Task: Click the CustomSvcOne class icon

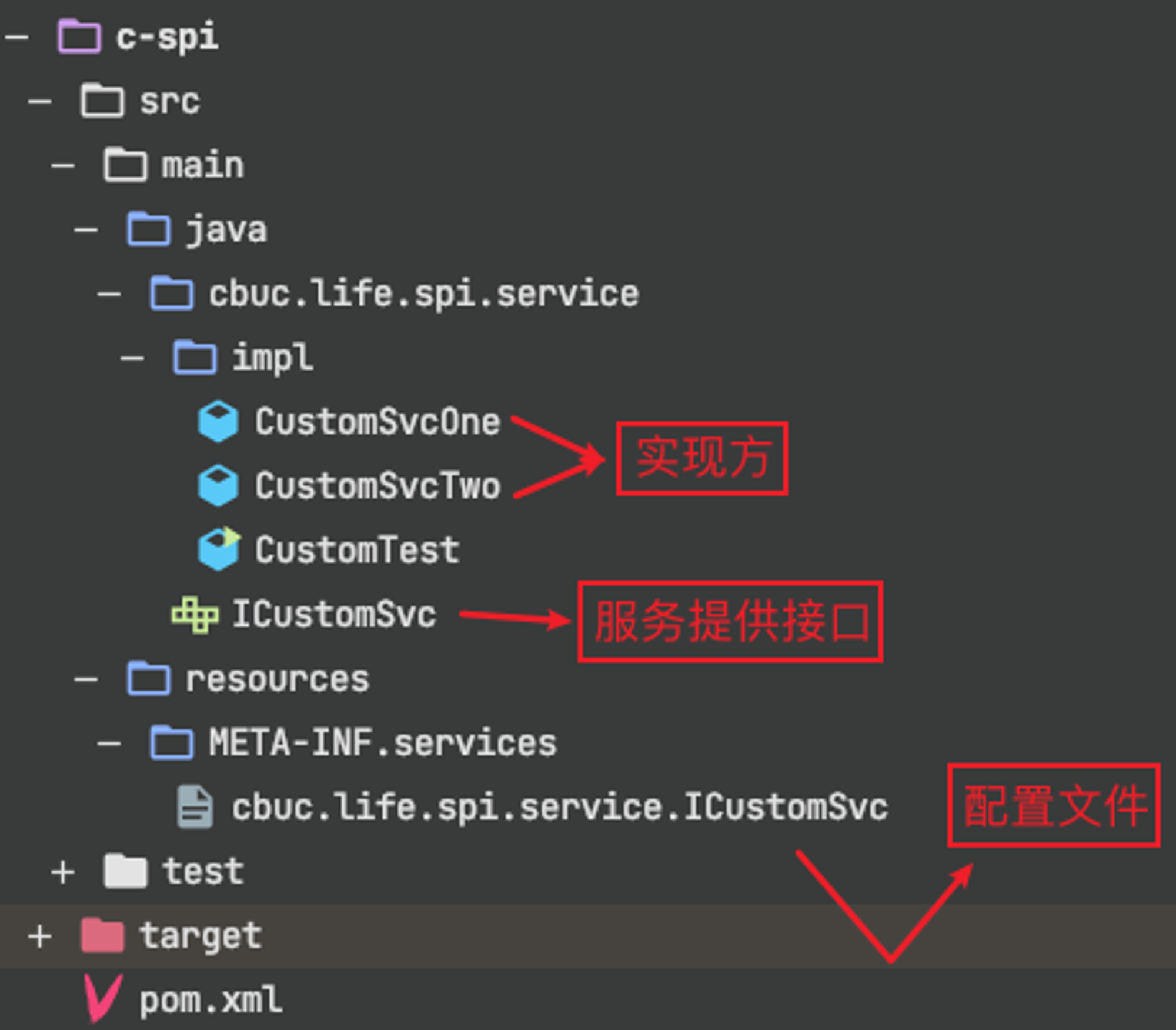Action: (x=218, y=421)
